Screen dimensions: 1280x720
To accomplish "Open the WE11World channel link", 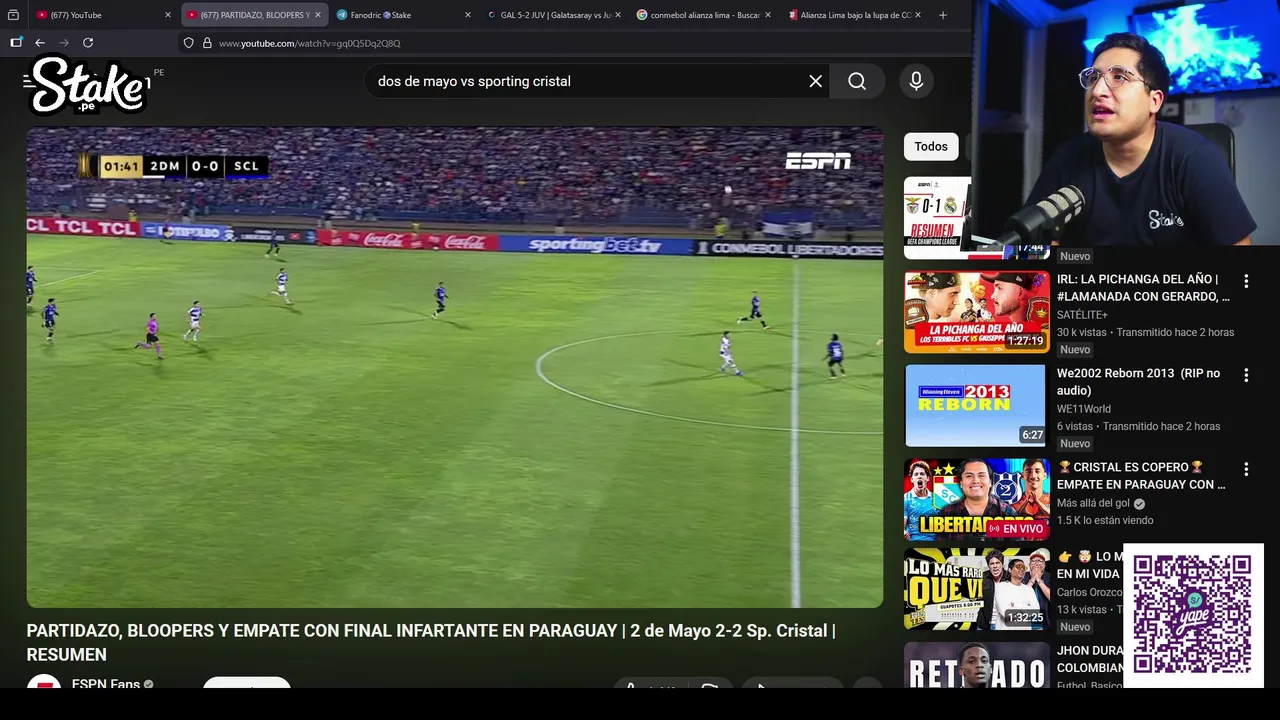I will click(x=1084, y=409).
